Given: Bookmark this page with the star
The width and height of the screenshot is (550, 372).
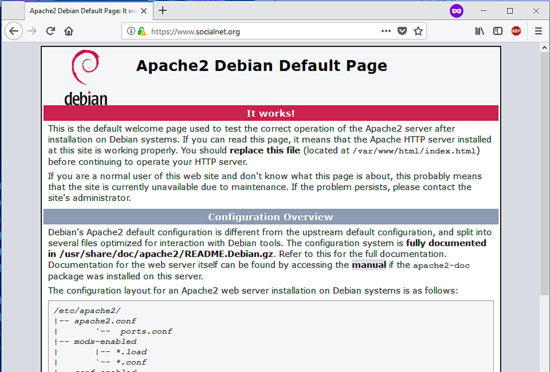Looking at the screenshot, I should click(x=418, y=31).
